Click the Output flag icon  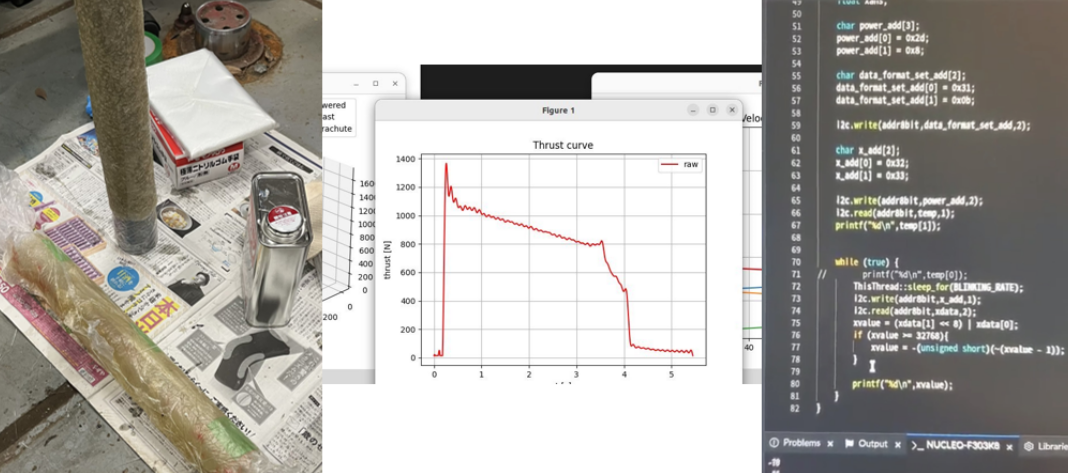(849, 443)
